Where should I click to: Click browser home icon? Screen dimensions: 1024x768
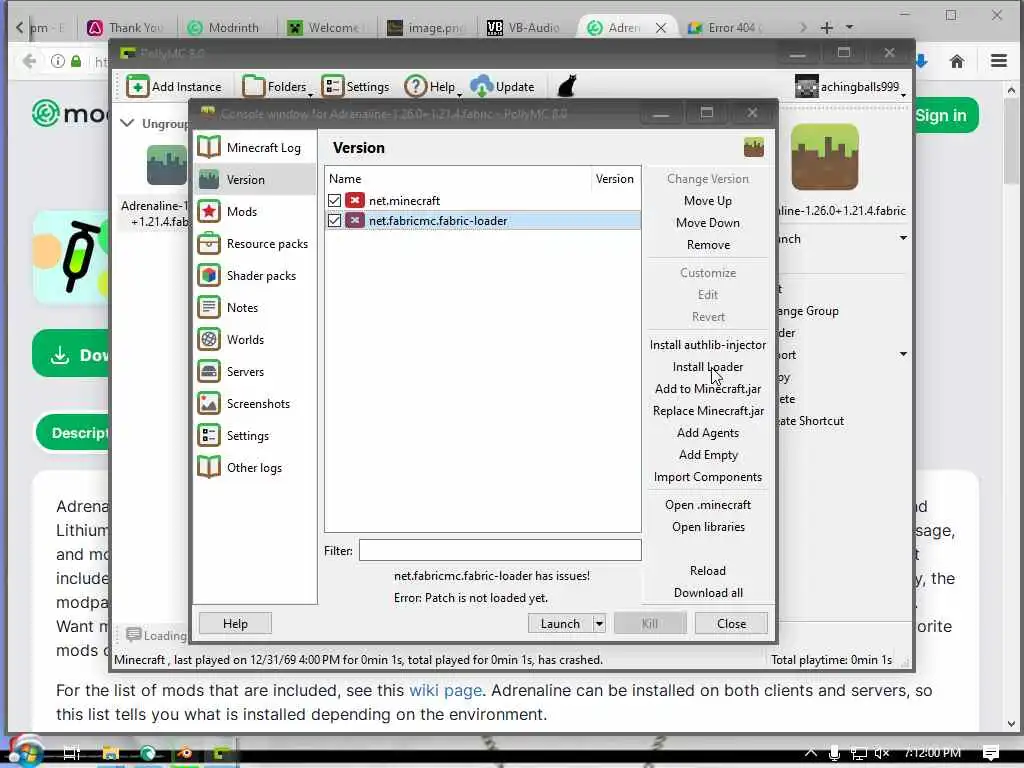957,61
